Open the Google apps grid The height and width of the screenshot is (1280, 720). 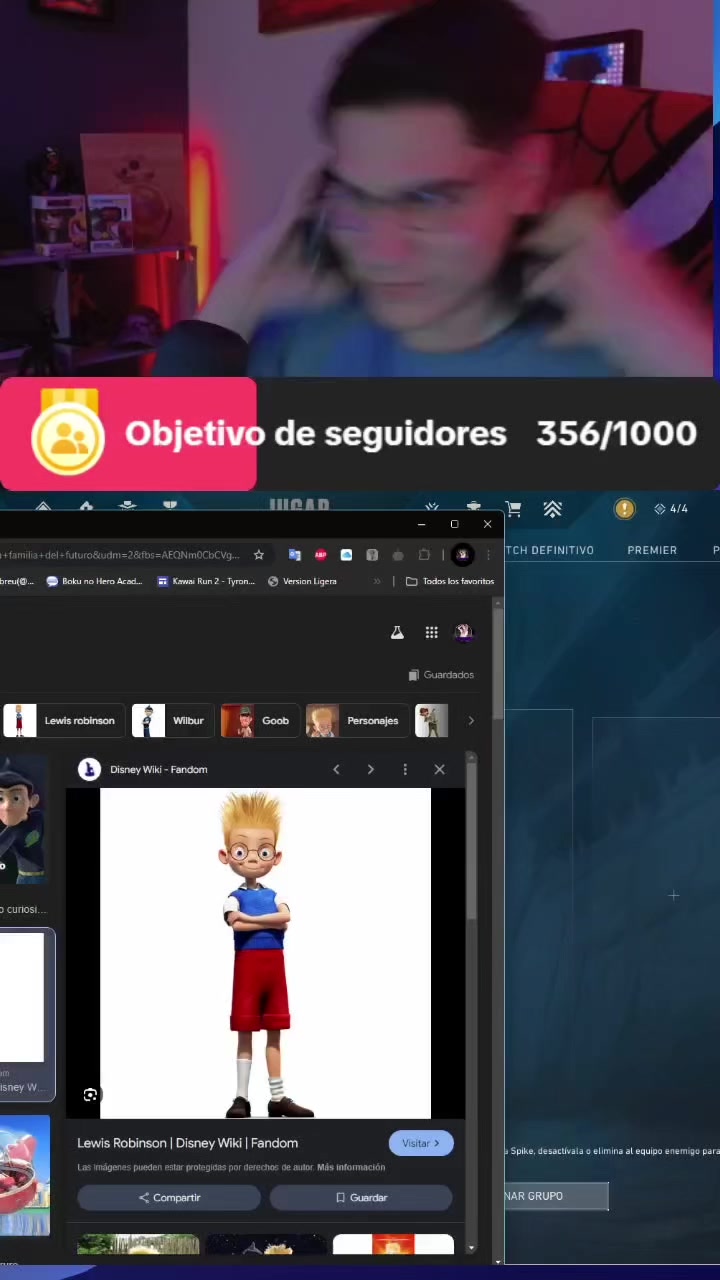click(431, 633)
